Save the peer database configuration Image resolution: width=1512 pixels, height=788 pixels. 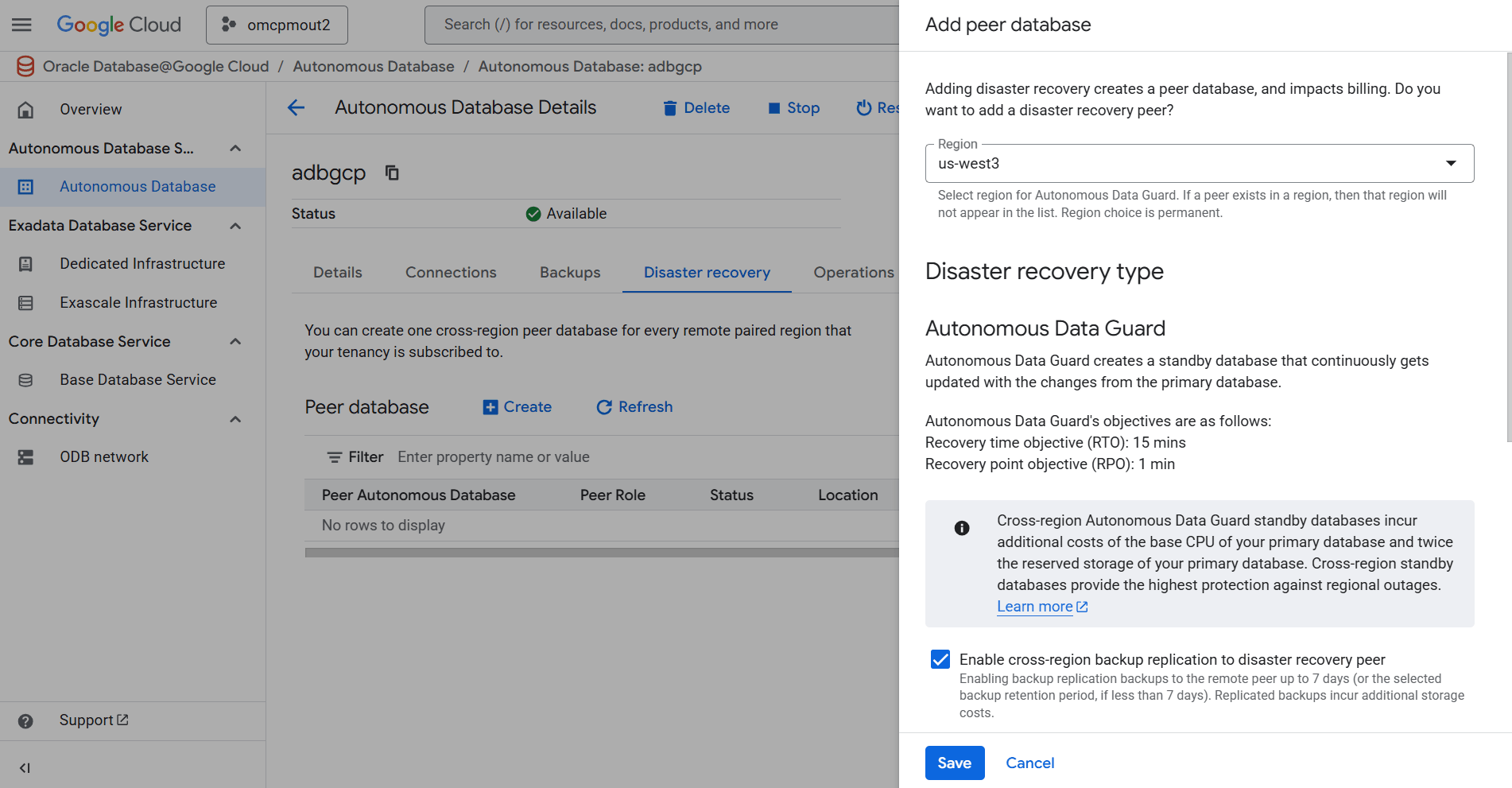[x=954, y=763]
